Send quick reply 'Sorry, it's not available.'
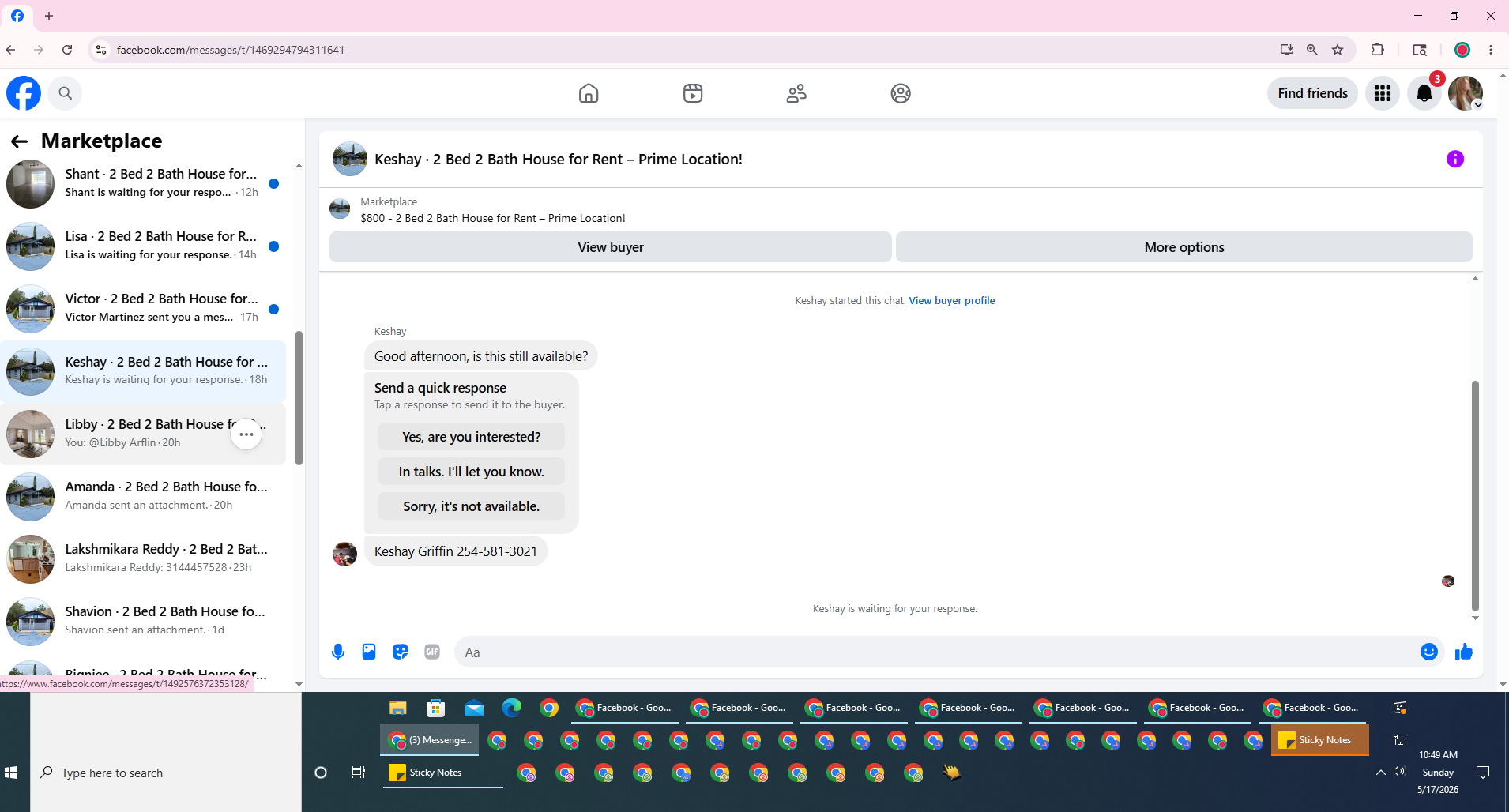 (x=471, y=506)
